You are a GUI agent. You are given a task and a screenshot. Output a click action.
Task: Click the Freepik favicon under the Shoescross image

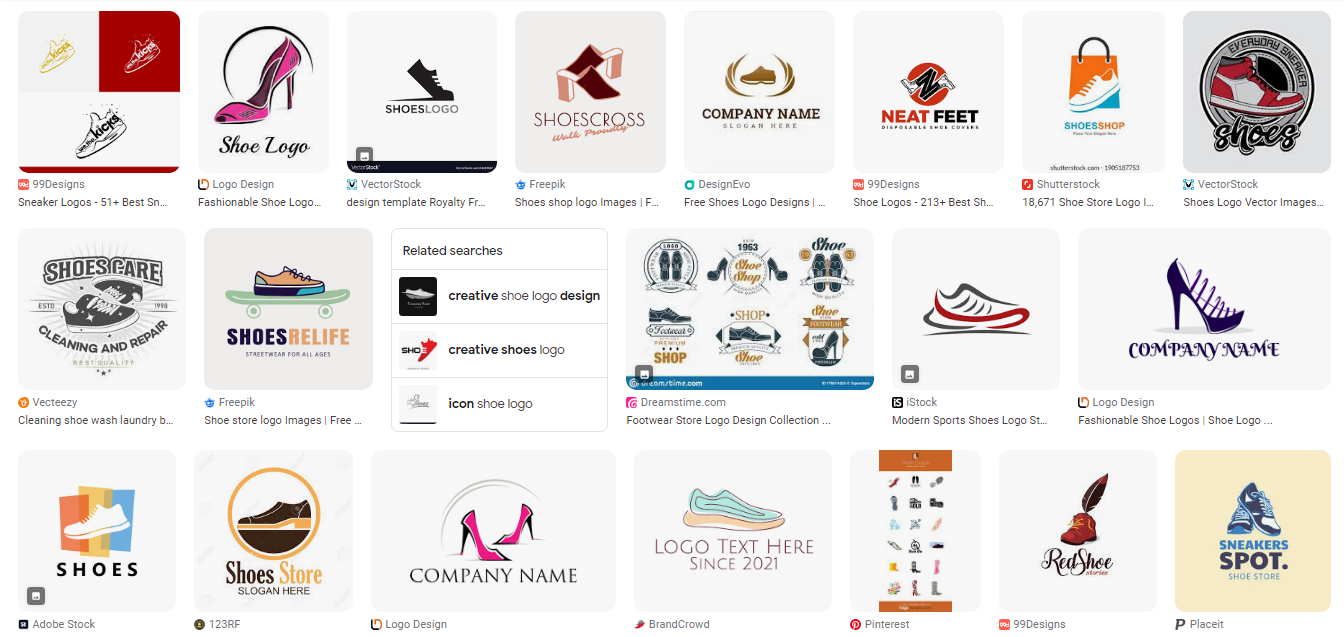[x=520, y=185]
